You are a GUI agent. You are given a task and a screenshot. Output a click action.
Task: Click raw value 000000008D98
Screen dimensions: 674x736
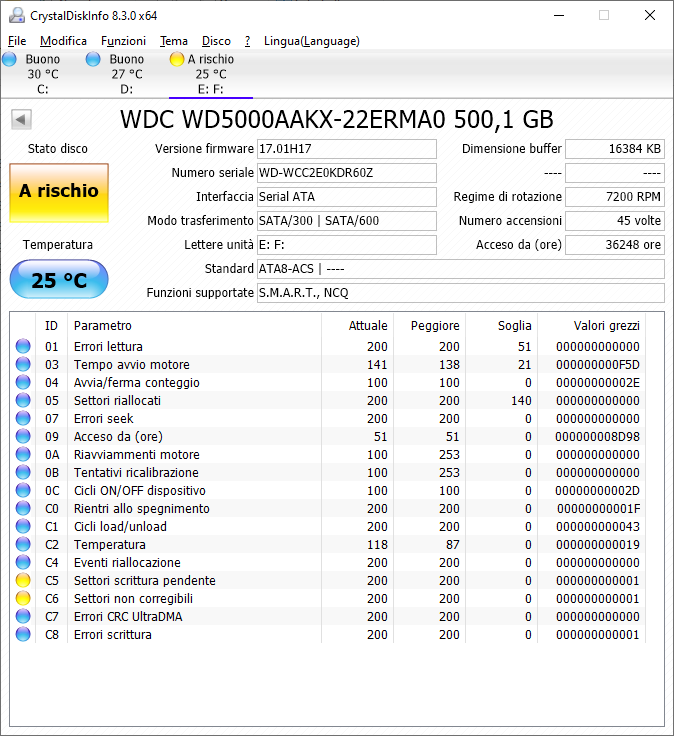coord(597,437)
